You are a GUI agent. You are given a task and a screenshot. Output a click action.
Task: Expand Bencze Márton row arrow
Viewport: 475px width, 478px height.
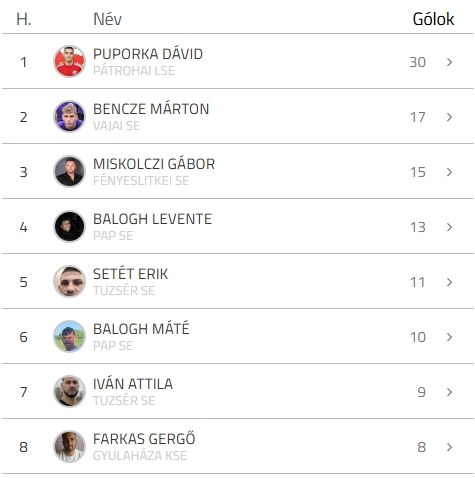(x=449, y=117)
